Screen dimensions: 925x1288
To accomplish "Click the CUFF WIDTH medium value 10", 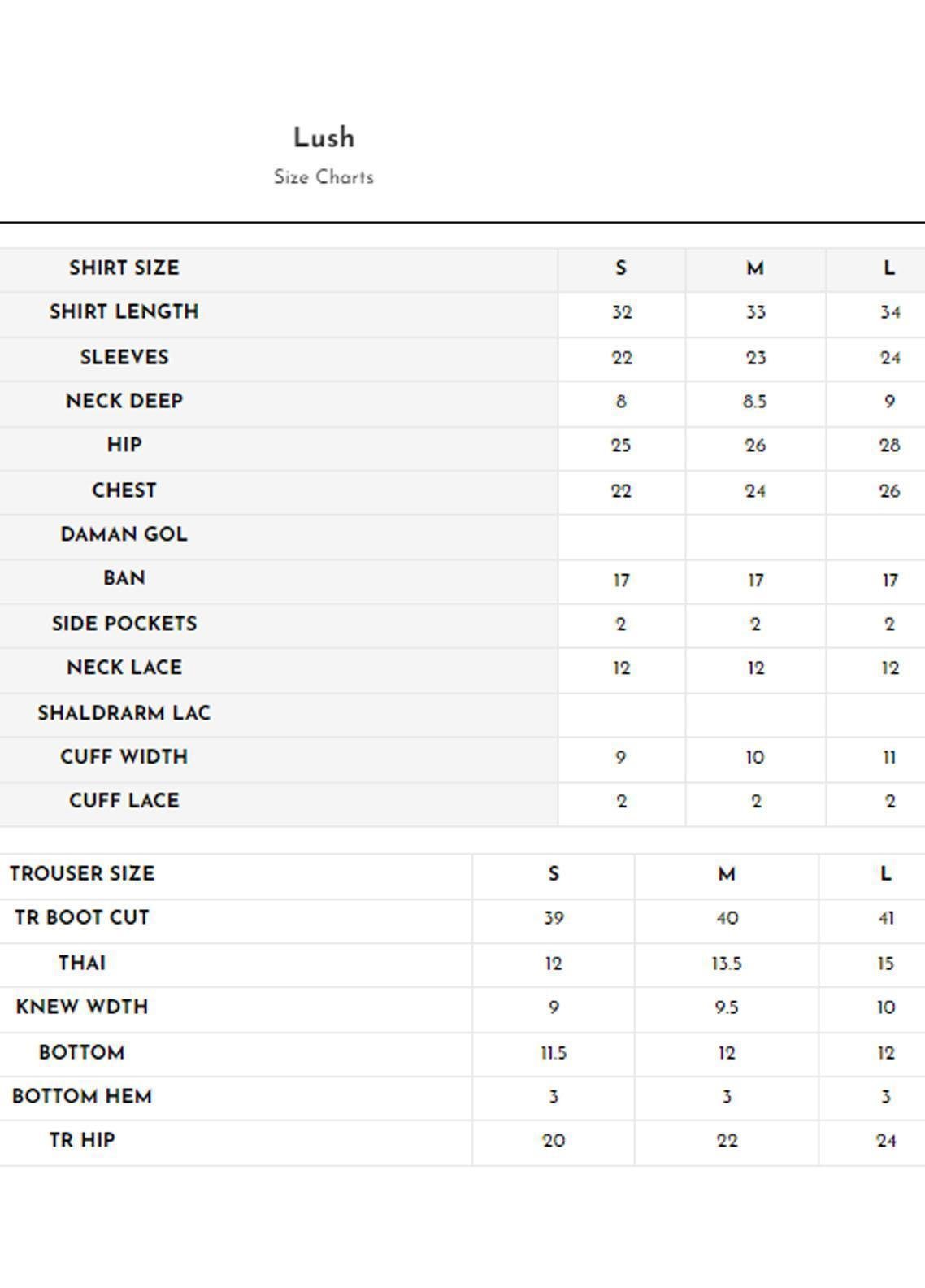I will [754, 758].
